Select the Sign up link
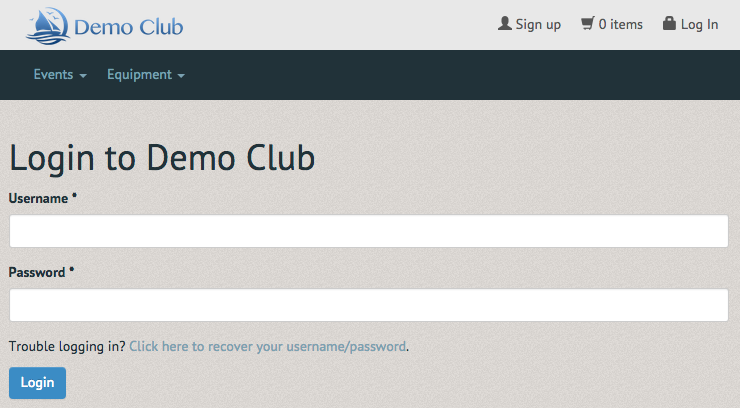This screenshot has height=408, width=740. [530, 24]
